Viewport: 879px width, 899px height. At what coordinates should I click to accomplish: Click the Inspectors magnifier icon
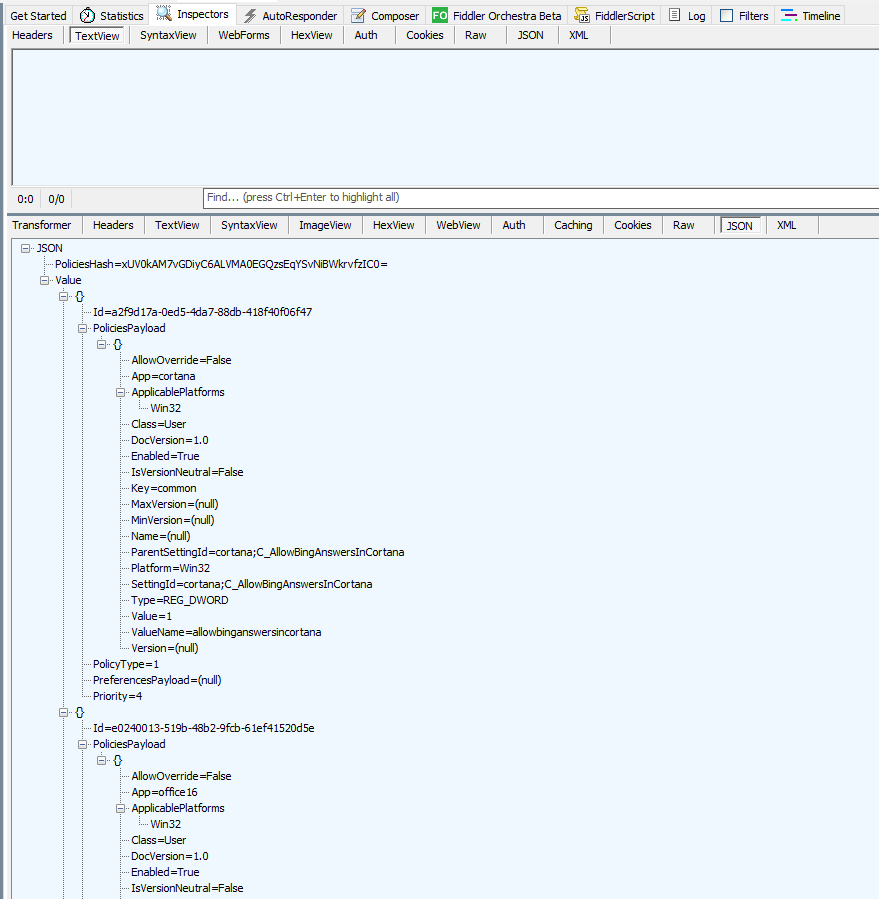164,13
